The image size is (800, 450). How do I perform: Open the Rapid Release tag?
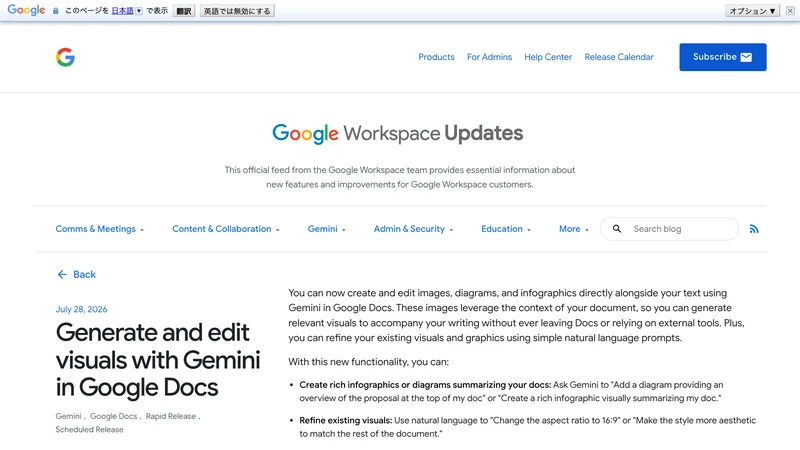(x=171, y=416)
